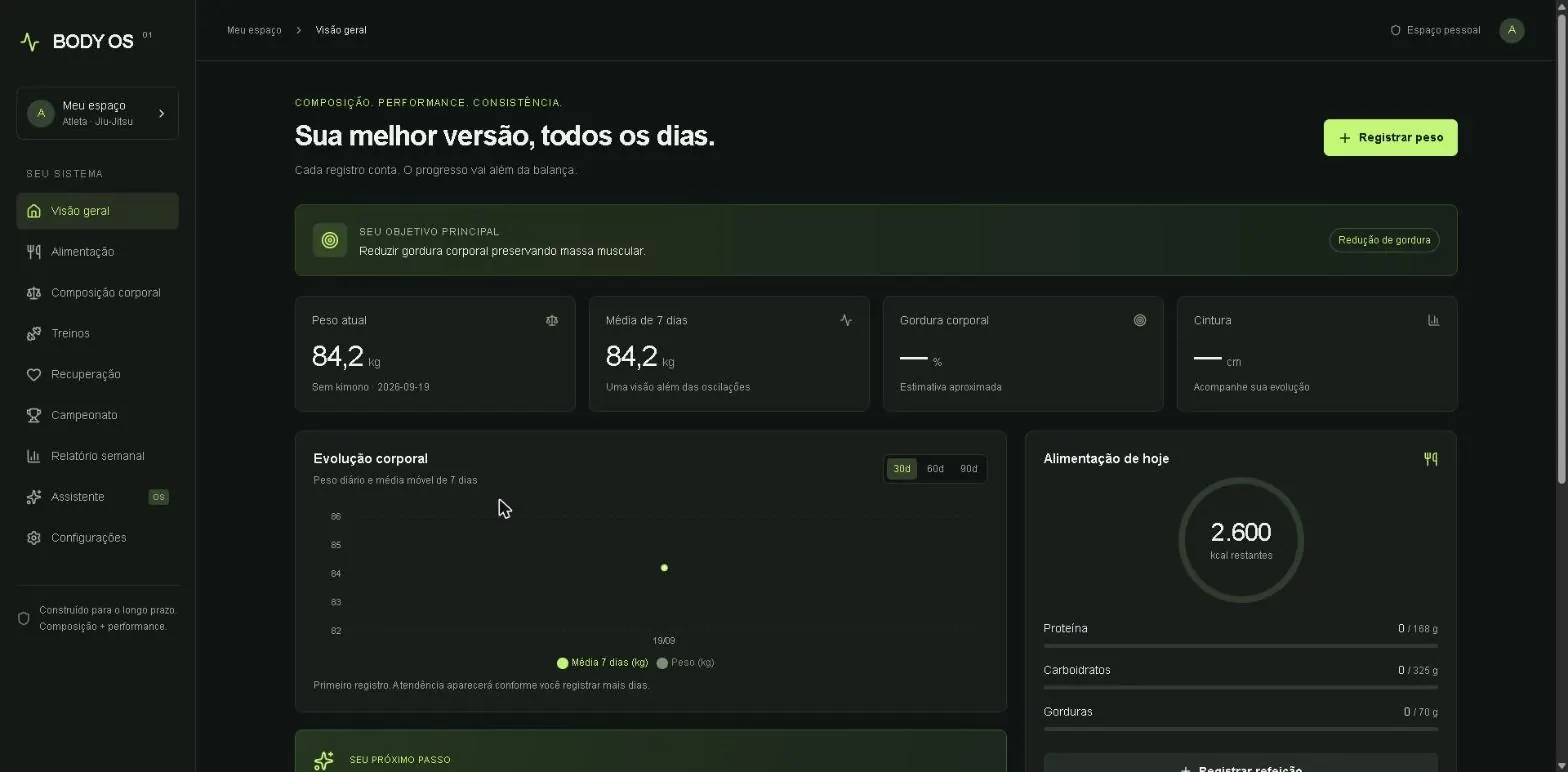
Task: Click the user avatar A in top bar
Action: (x=1512, y=30)
